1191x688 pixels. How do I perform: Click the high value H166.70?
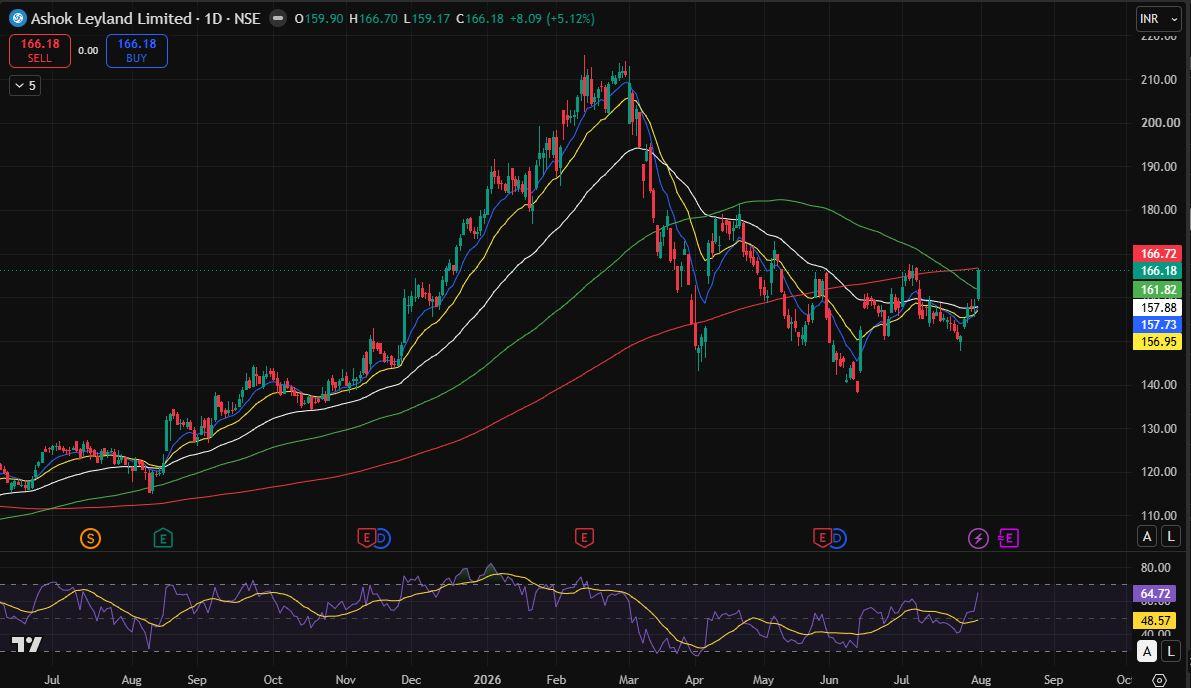point(373,18)
